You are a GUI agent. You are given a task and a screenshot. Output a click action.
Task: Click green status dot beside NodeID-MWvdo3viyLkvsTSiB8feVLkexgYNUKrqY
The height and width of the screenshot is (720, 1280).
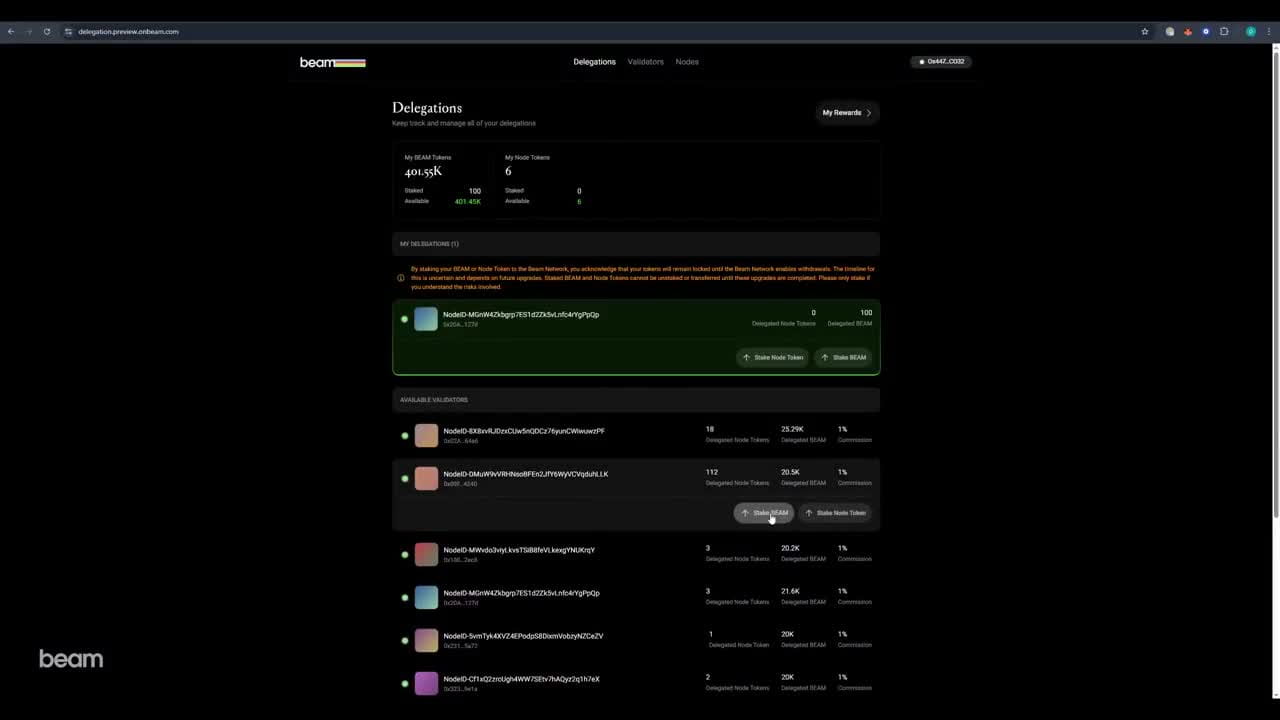pyautogui.click(x=404, y=554)
